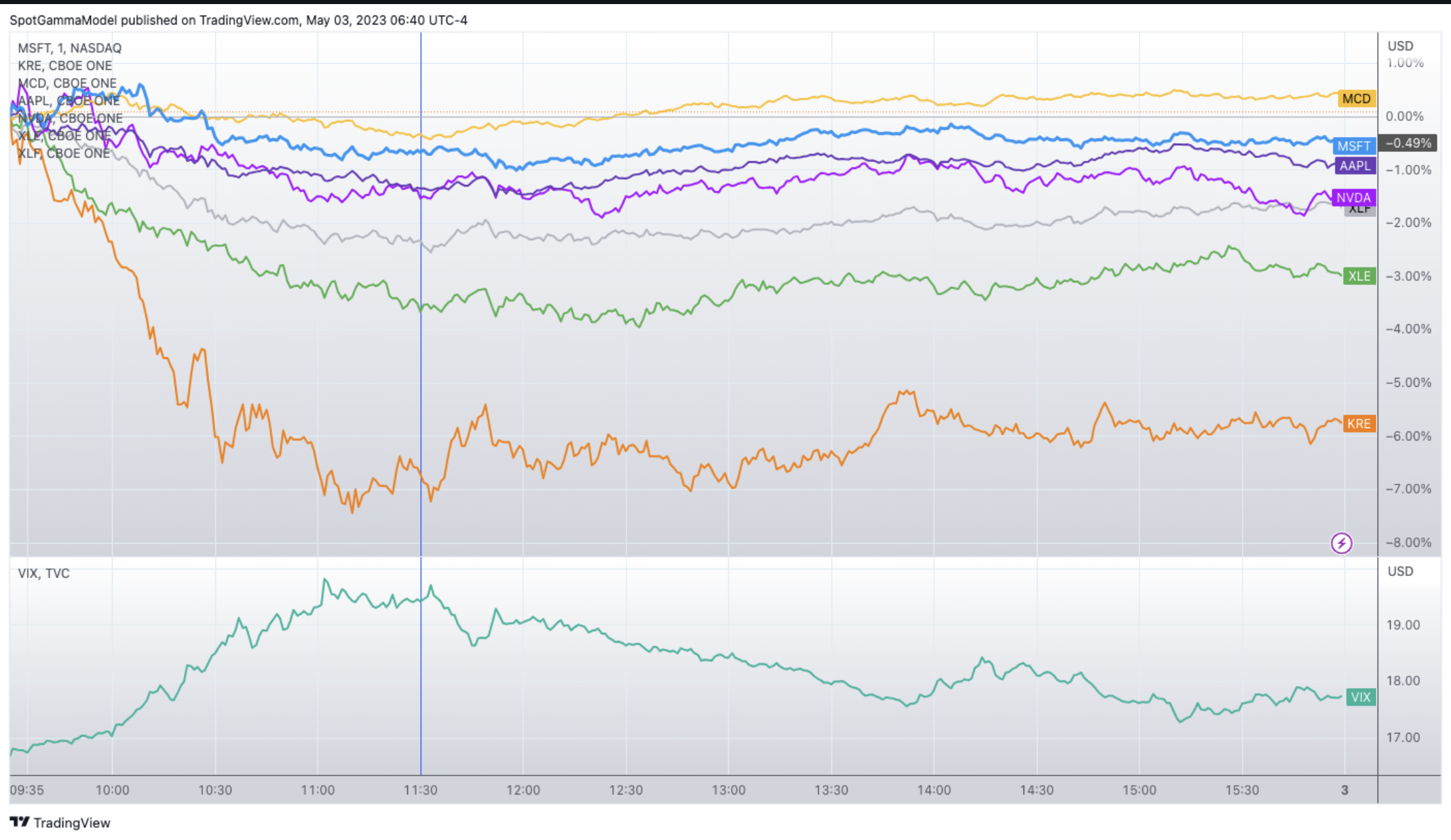This screenshot has height=840, width=1451.
Task: Select the MSFT, 1, NASDAQ legend entry
Action: click(69, 48)
